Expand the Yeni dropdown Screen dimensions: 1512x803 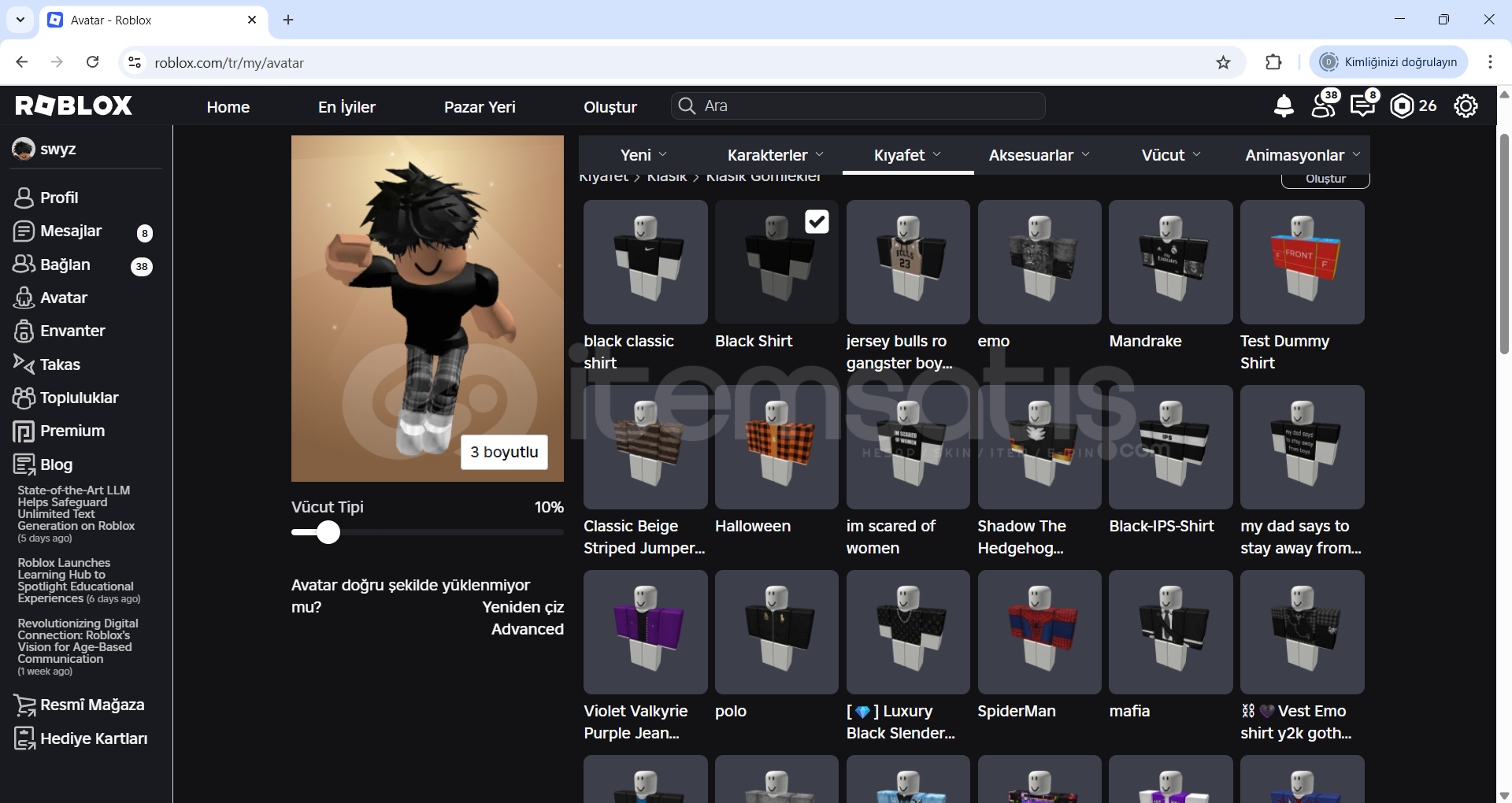pyautogui.click(x=643, y=155)
